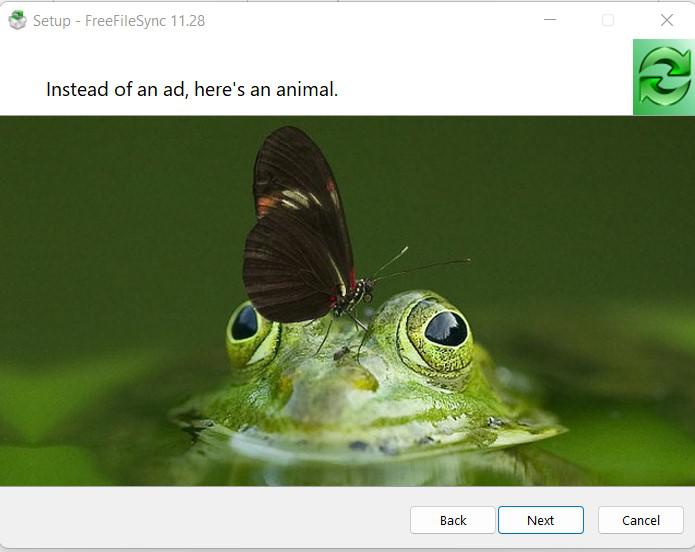
Task: Go back with the Back button
Action: (x=453, y=520)
